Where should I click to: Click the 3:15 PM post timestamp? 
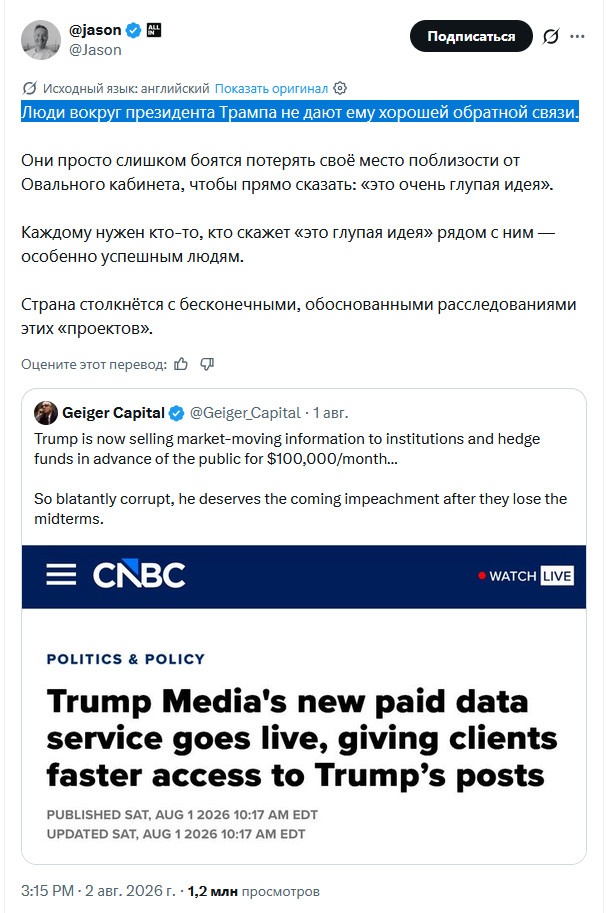tap(48, 891)
